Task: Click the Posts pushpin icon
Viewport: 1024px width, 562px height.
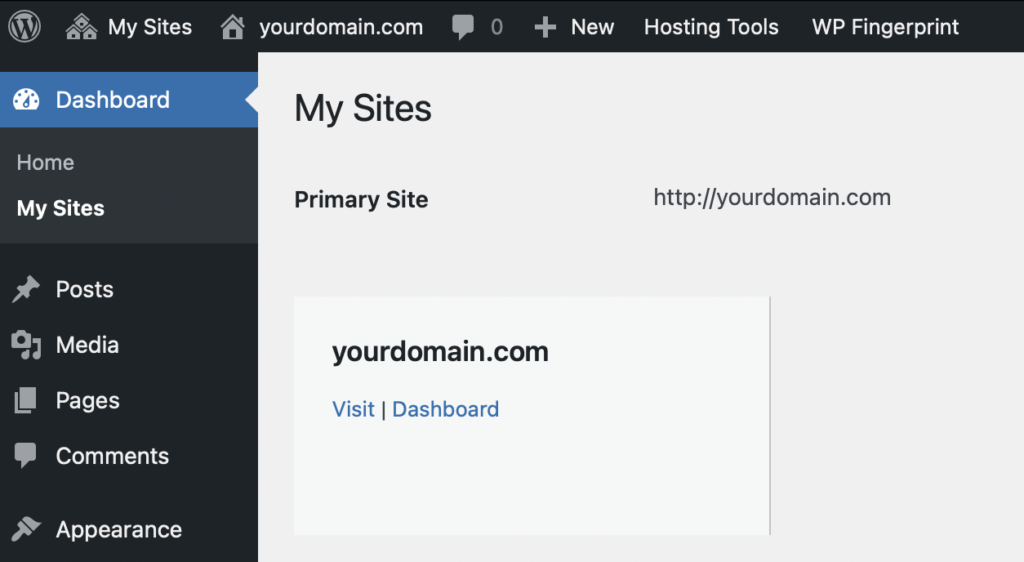Action: 26,289
